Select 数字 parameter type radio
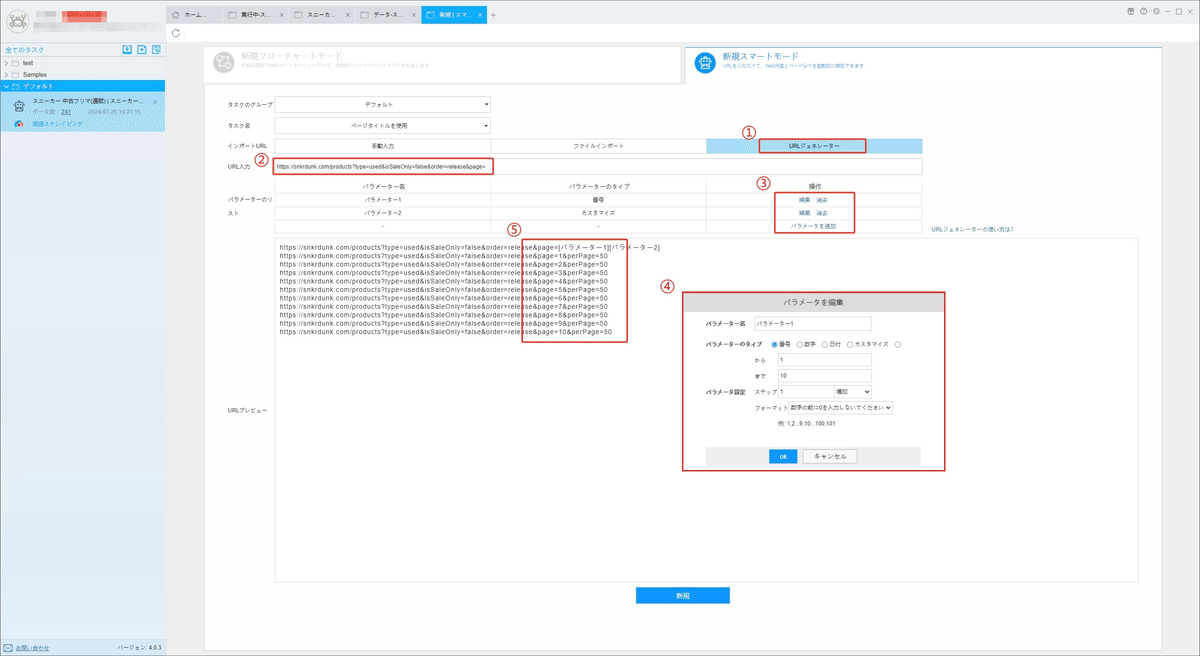This screenshot has height=656, width=1200. coord(799,344)
